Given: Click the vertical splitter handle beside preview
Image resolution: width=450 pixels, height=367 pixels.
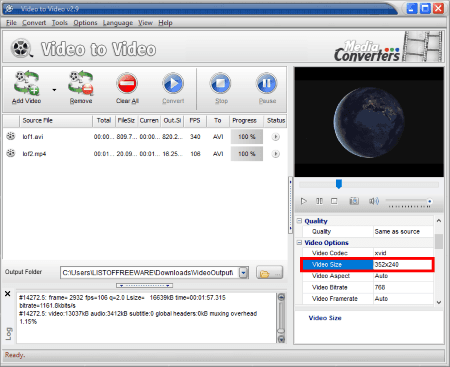Looking at the screenshot, I should pos(290,205).
